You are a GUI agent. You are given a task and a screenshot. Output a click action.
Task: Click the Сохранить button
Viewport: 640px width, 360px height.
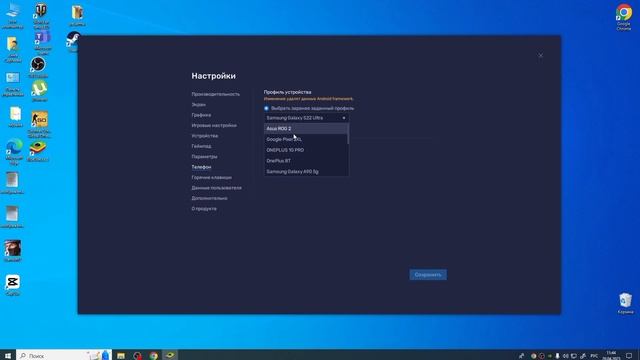(x=428, y=275)
